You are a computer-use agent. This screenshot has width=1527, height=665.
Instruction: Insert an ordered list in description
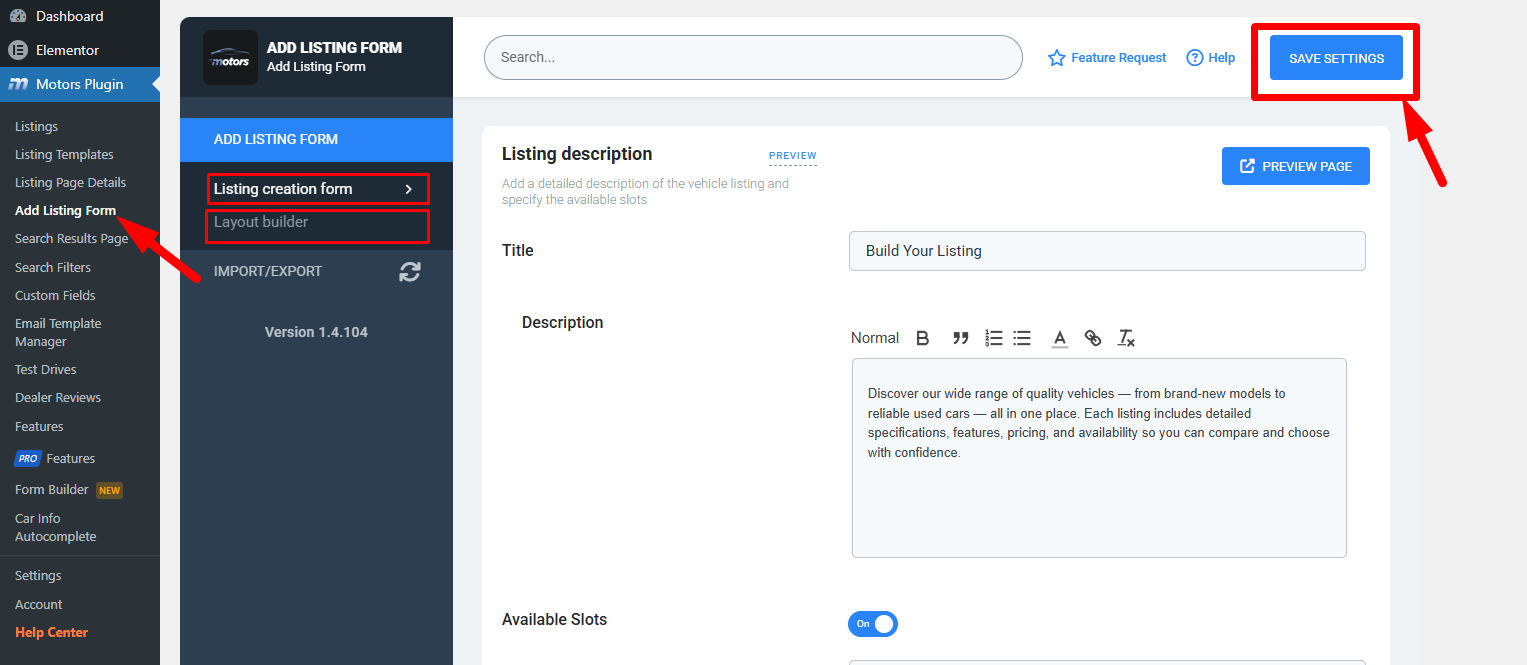pyautogui.click(x=993, y=338)
